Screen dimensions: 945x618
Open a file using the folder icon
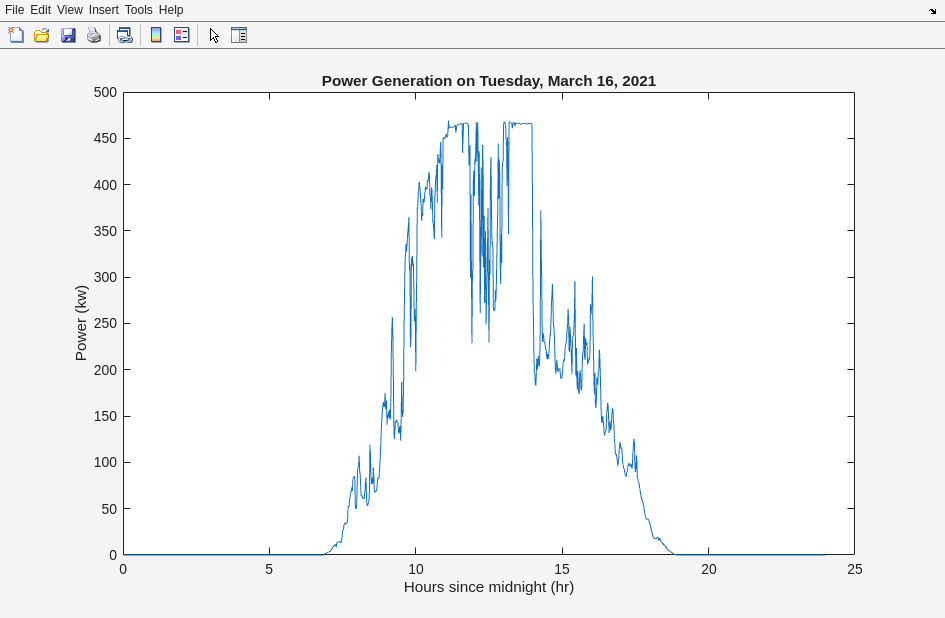42,35
